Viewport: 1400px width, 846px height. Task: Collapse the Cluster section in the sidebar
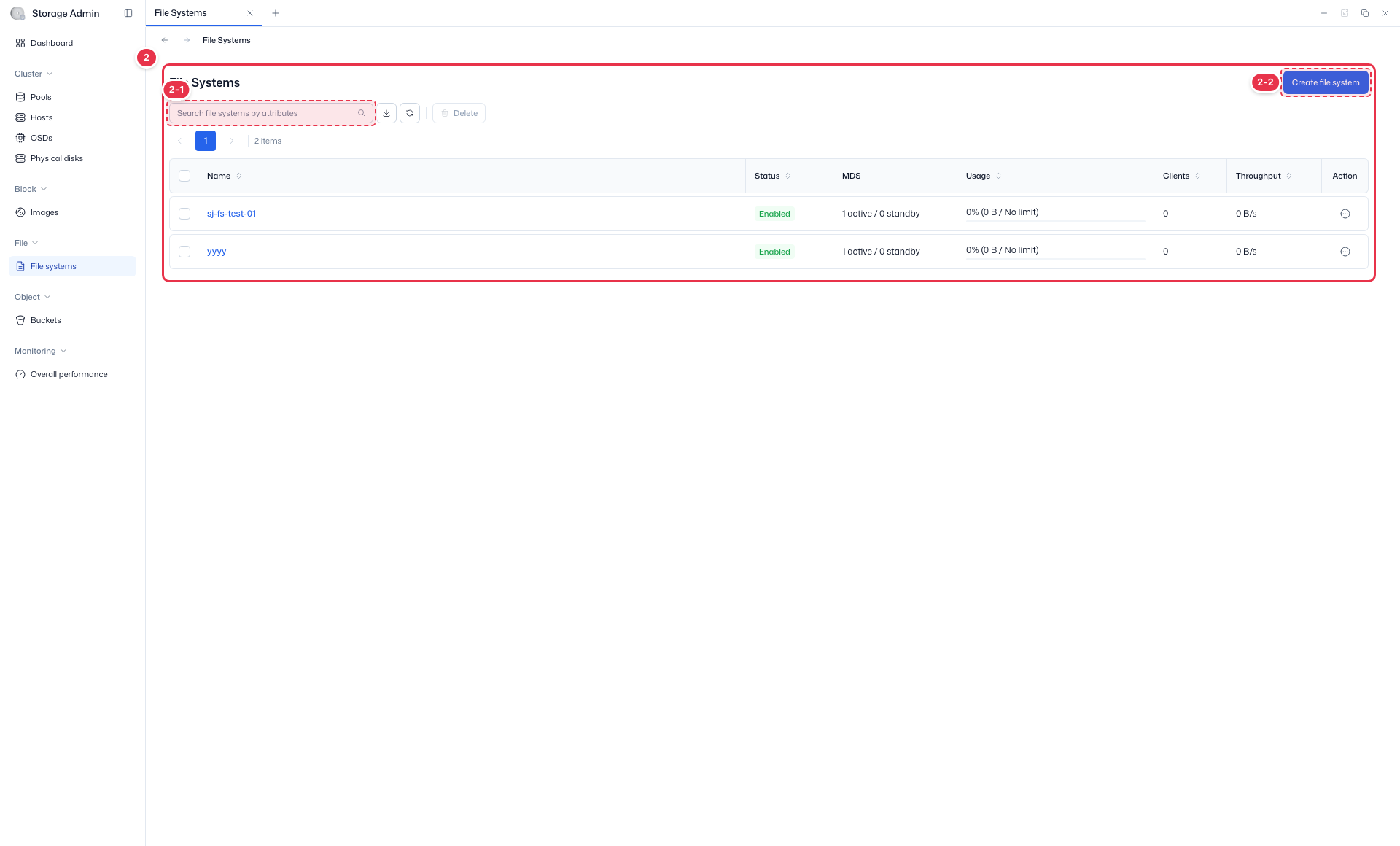[x=34, y=74]
